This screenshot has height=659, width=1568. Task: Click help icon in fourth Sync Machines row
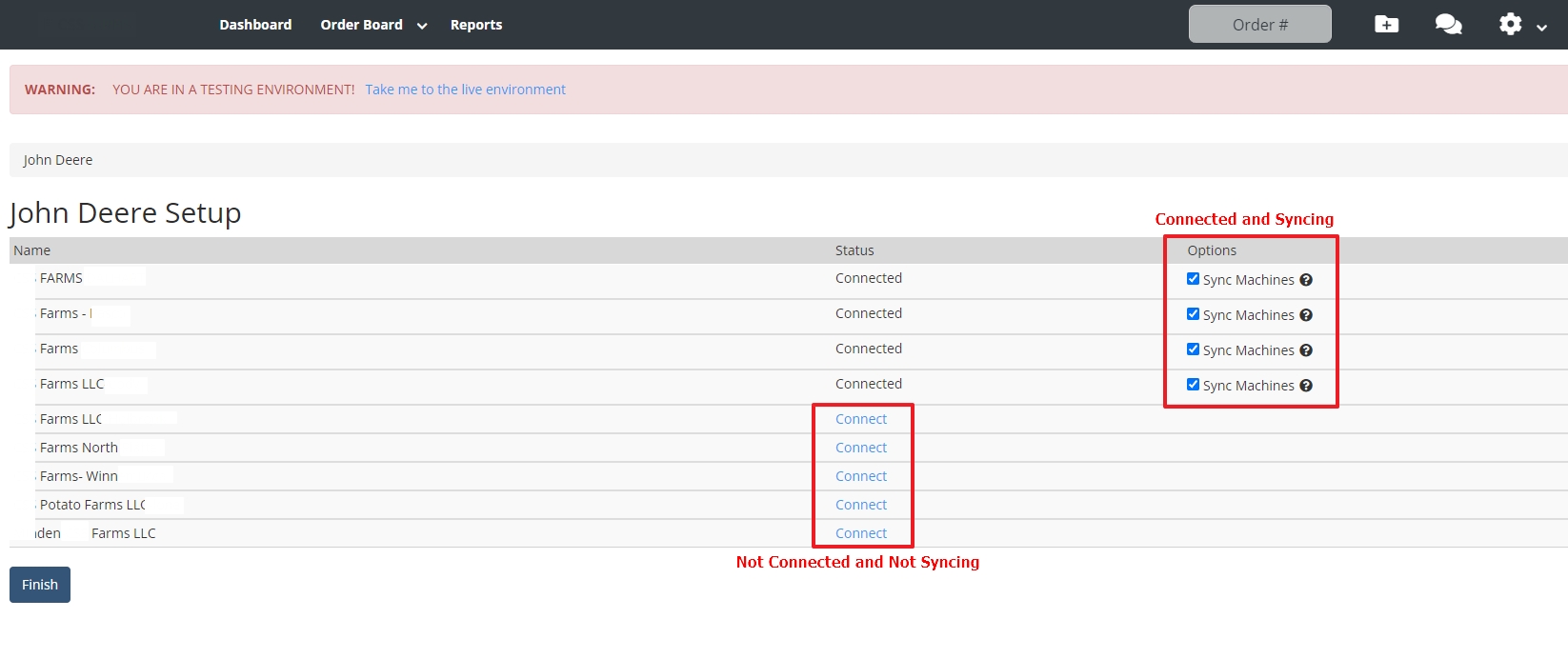tap(1306, 386)
